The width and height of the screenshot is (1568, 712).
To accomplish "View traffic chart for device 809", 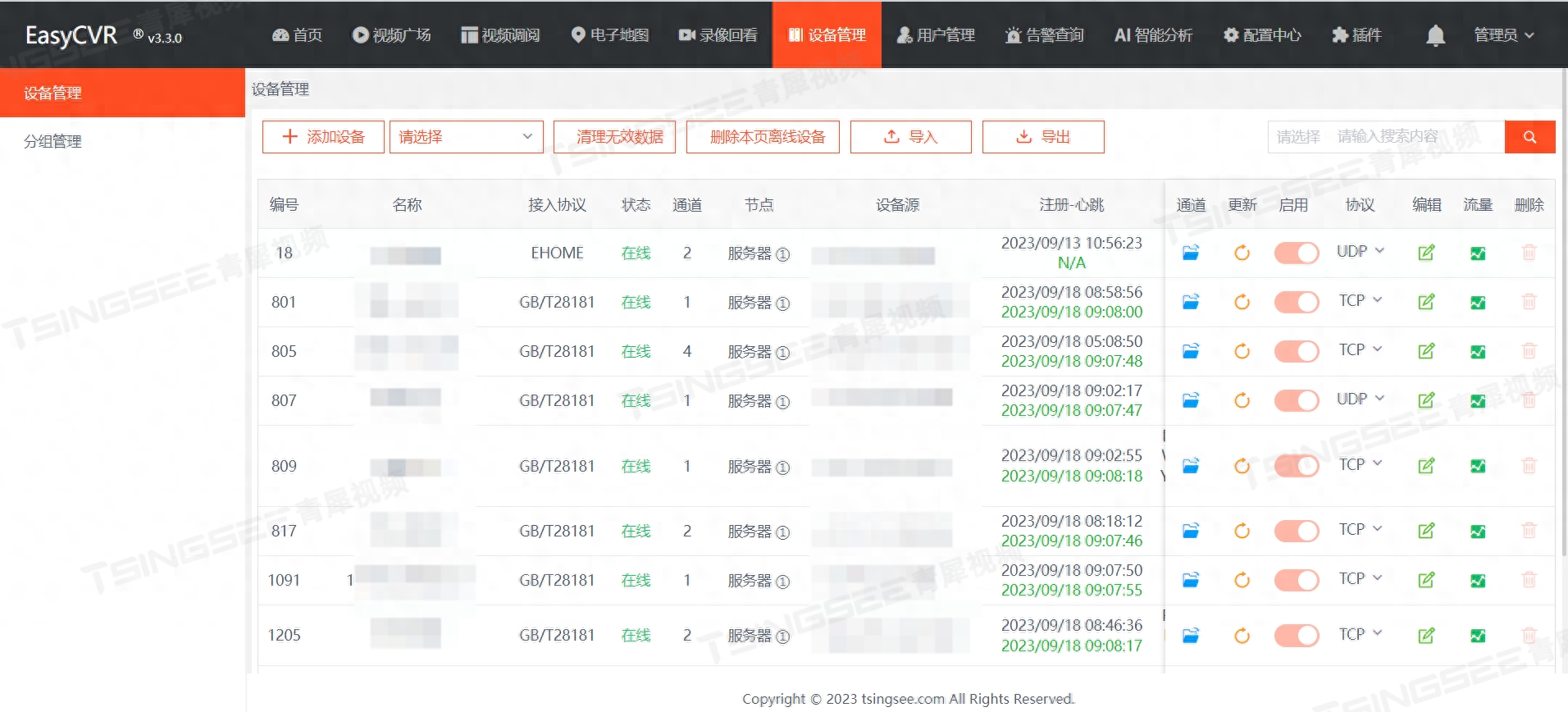I will [1478, 467].
